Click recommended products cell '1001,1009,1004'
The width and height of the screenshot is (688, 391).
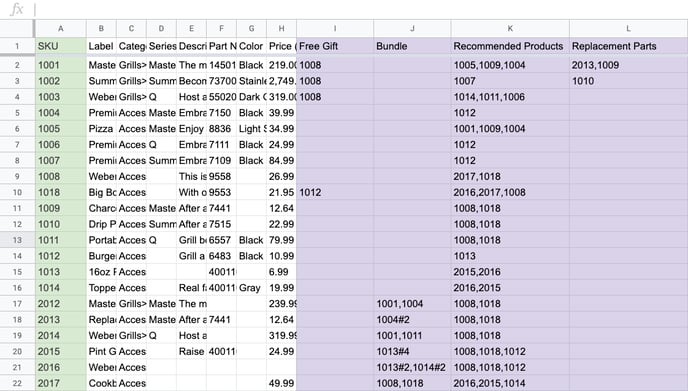(510, 129)
